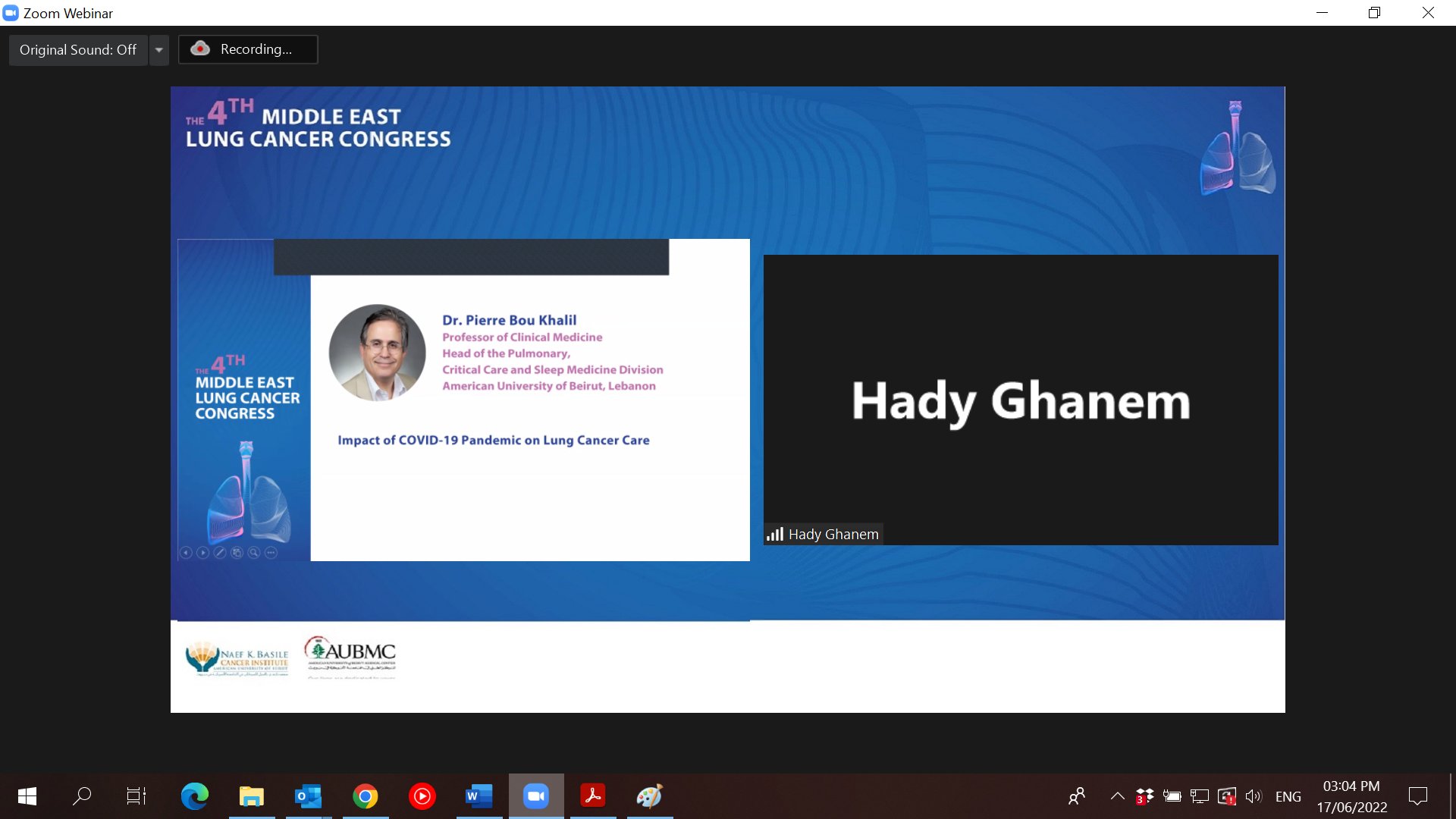Show hidden system tray icons
The height and width of the screenshot is (819, 1456).
point(1117,796)
